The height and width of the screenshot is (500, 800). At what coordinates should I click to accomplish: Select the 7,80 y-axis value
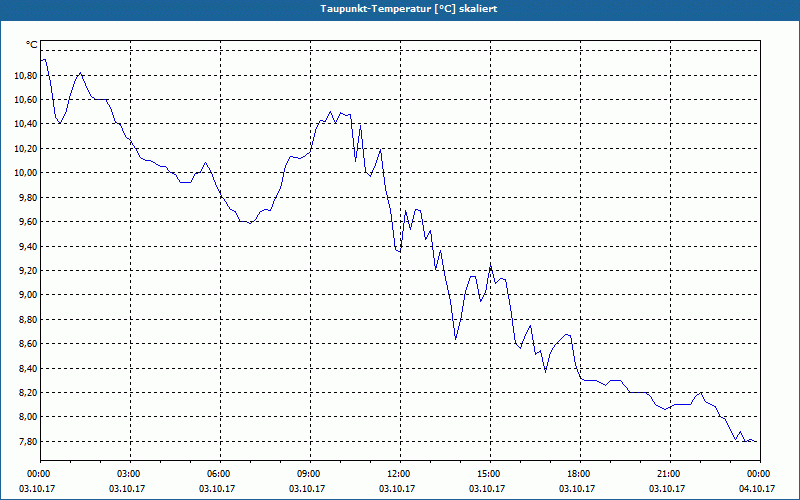tap(27, 441)
